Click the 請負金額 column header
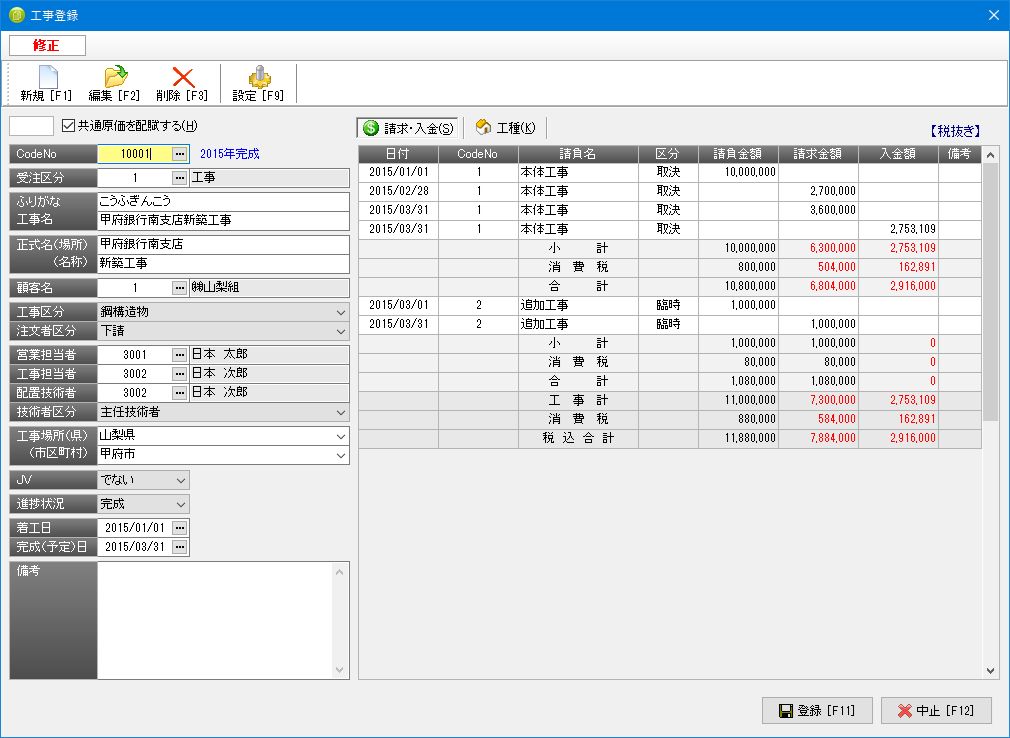Viewport: 1010px width, 738px height. coord(738,154)
